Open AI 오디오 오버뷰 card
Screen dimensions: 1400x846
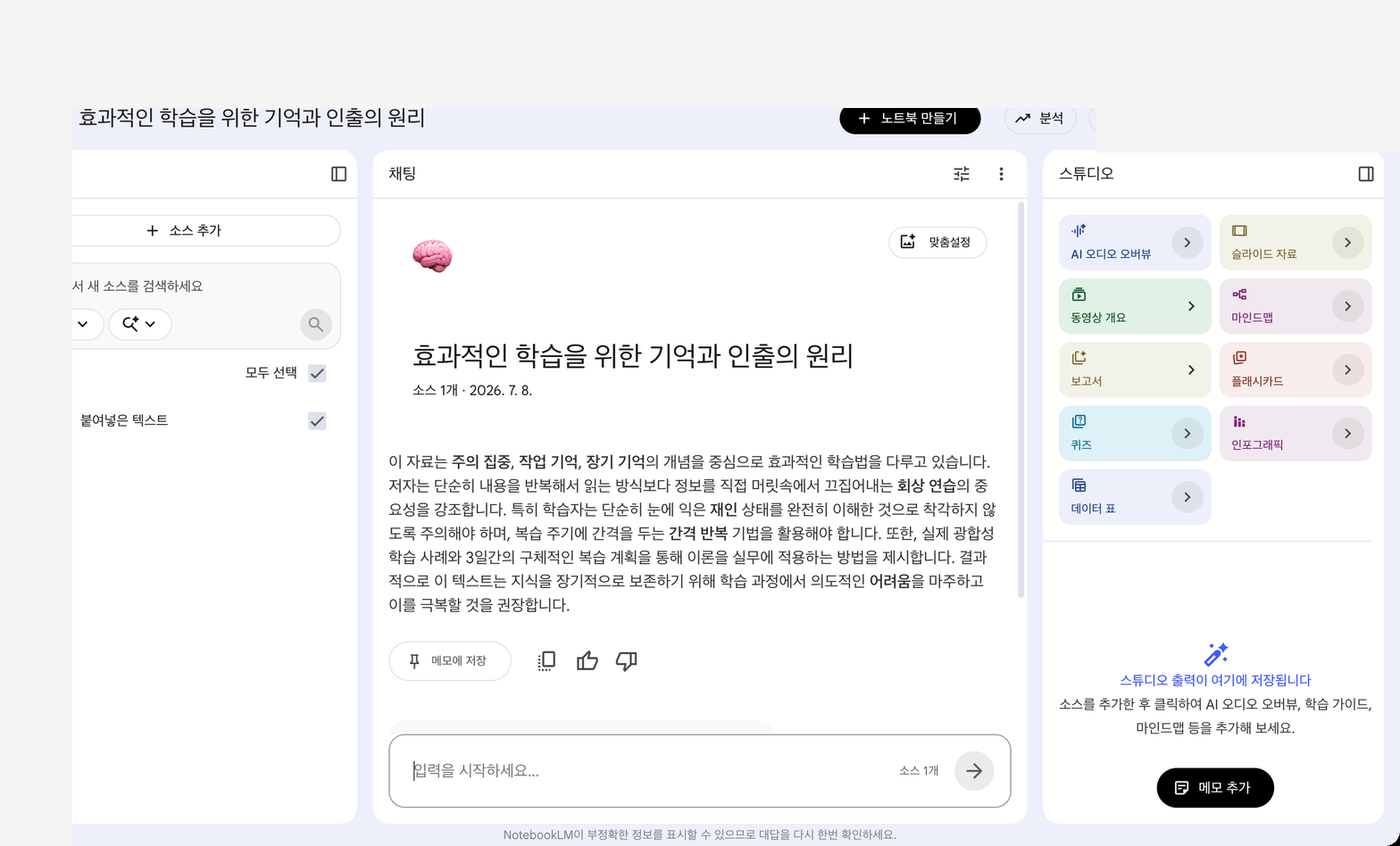1135,243
